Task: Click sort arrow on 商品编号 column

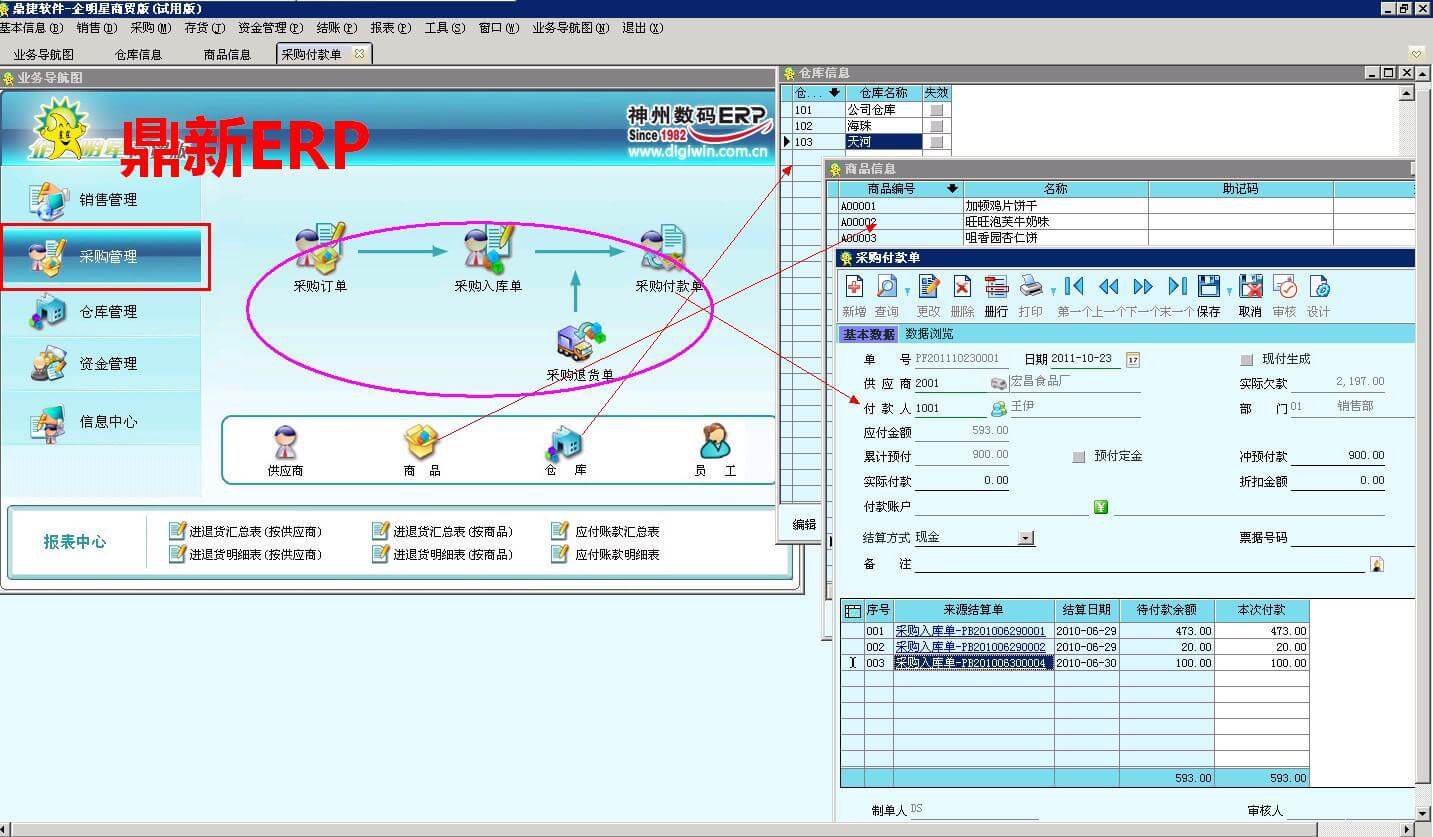Action: (952, 188)
